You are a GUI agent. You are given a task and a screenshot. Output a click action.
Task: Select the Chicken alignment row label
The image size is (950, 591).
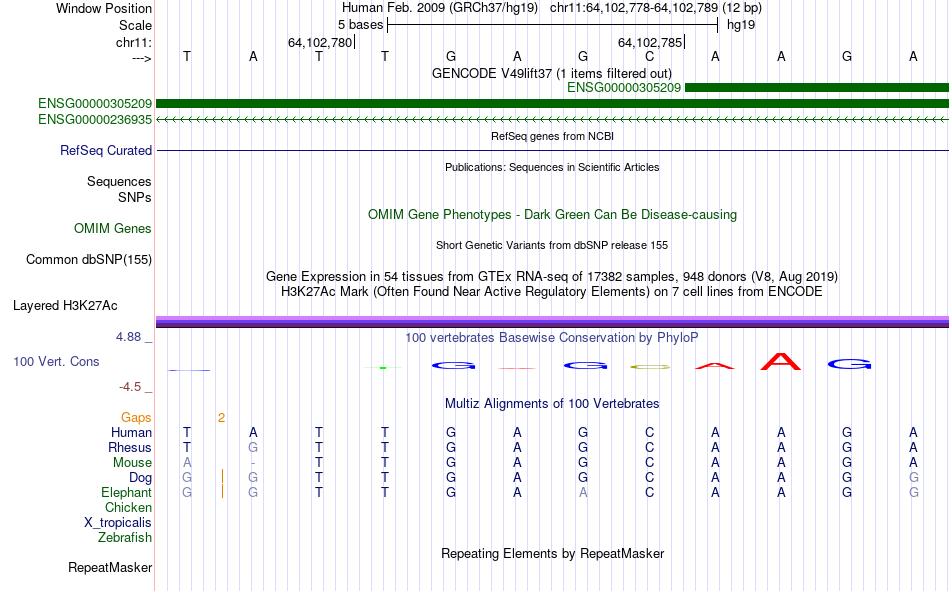(128, 507)
